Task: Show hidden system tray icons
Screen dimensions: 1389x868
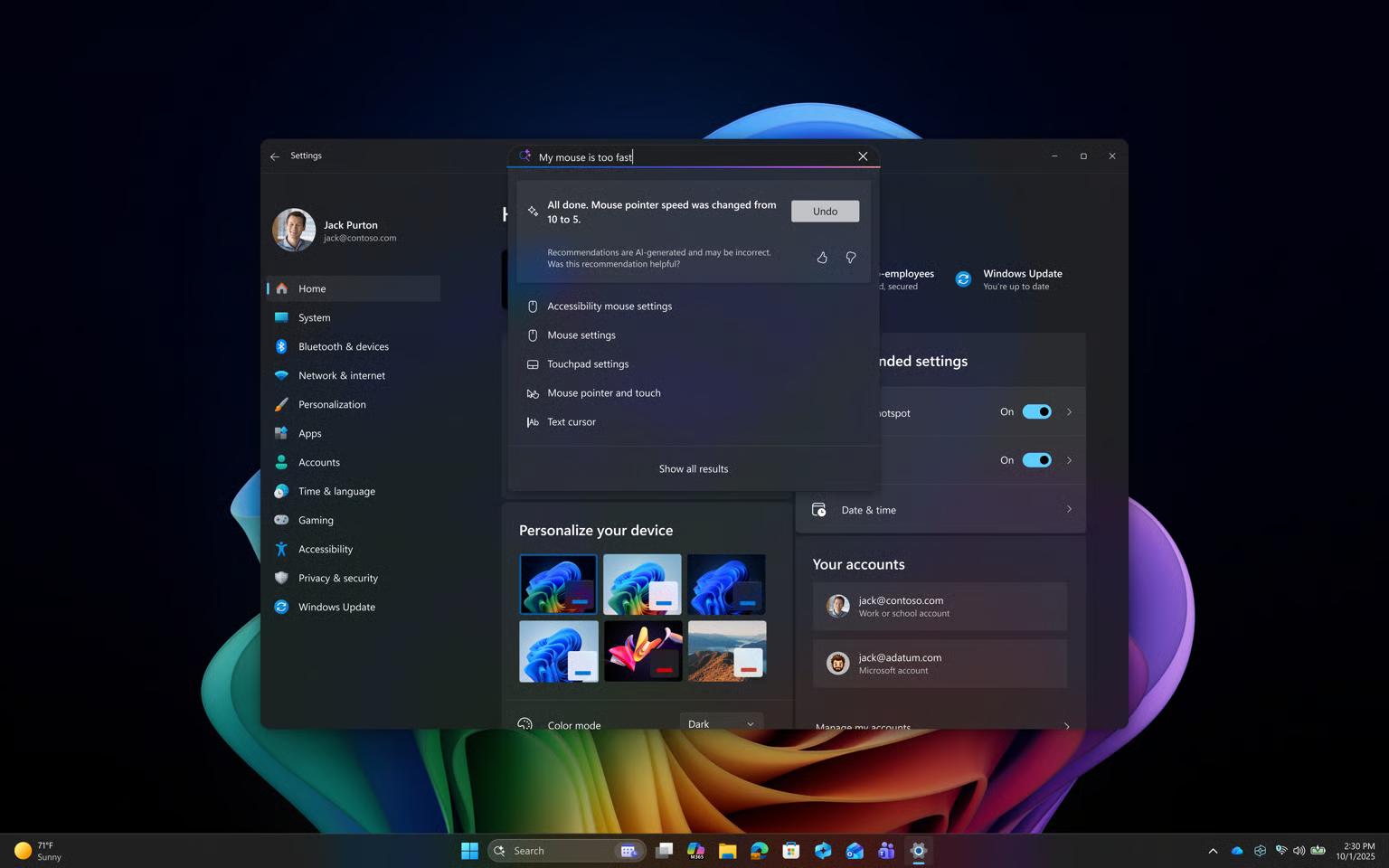Action: [1213, 851]
